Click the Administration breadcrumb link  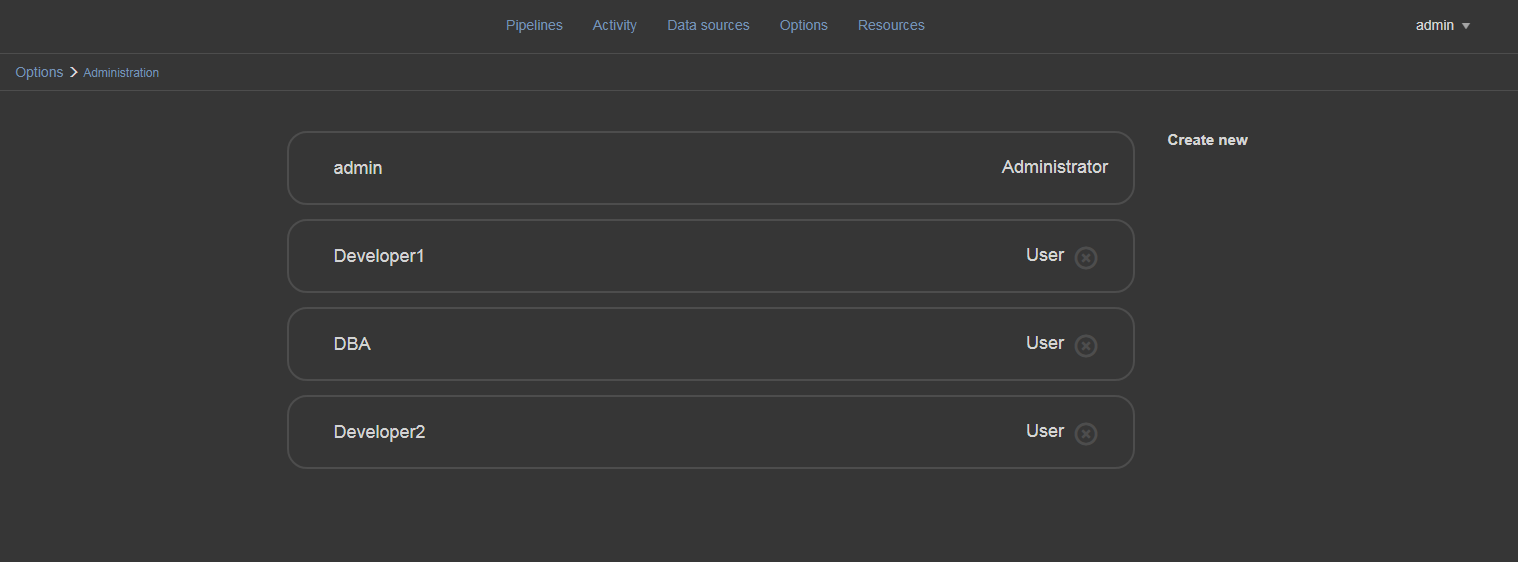pyautogui.click(x=121, y=73)
